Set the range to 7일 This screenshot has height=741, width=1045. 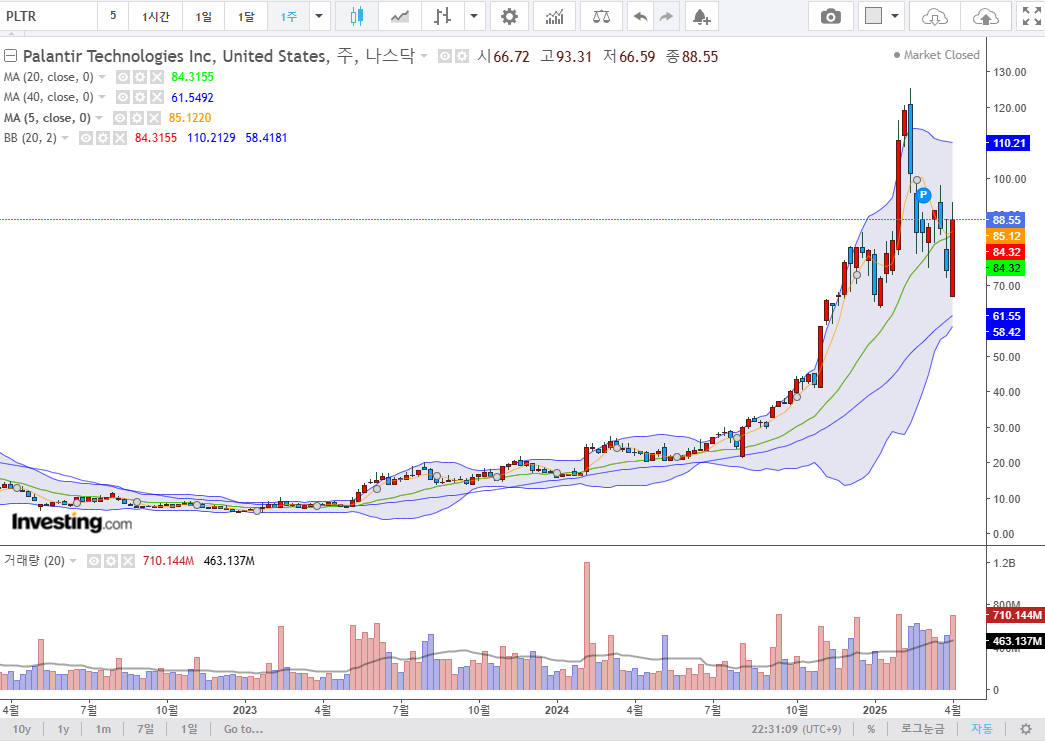145,729
